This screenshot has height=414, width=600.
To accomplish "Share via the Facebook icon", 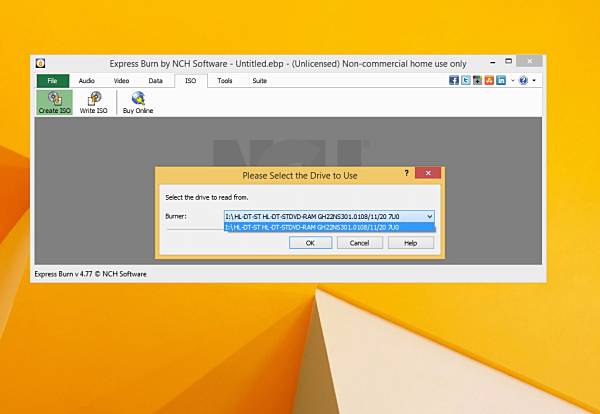I will [454, 80].
